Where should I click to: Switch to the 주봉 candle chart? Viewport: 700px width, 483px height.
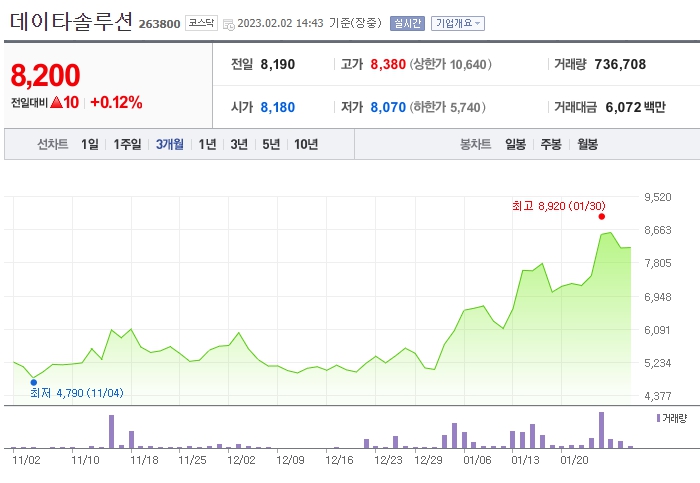[551, 144]
